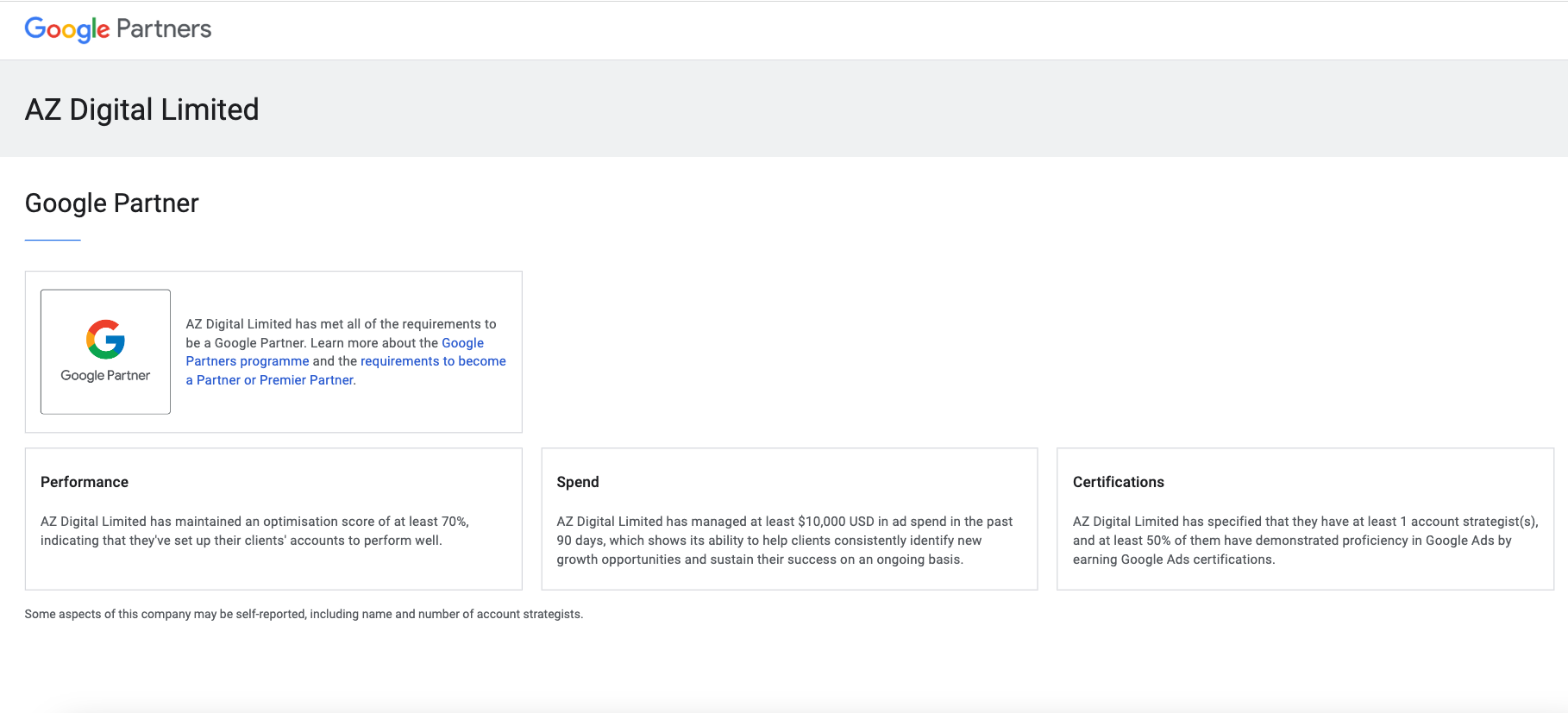1568x713 pixels.
Task: Click the Spend card heading
Action: [578, 482]
